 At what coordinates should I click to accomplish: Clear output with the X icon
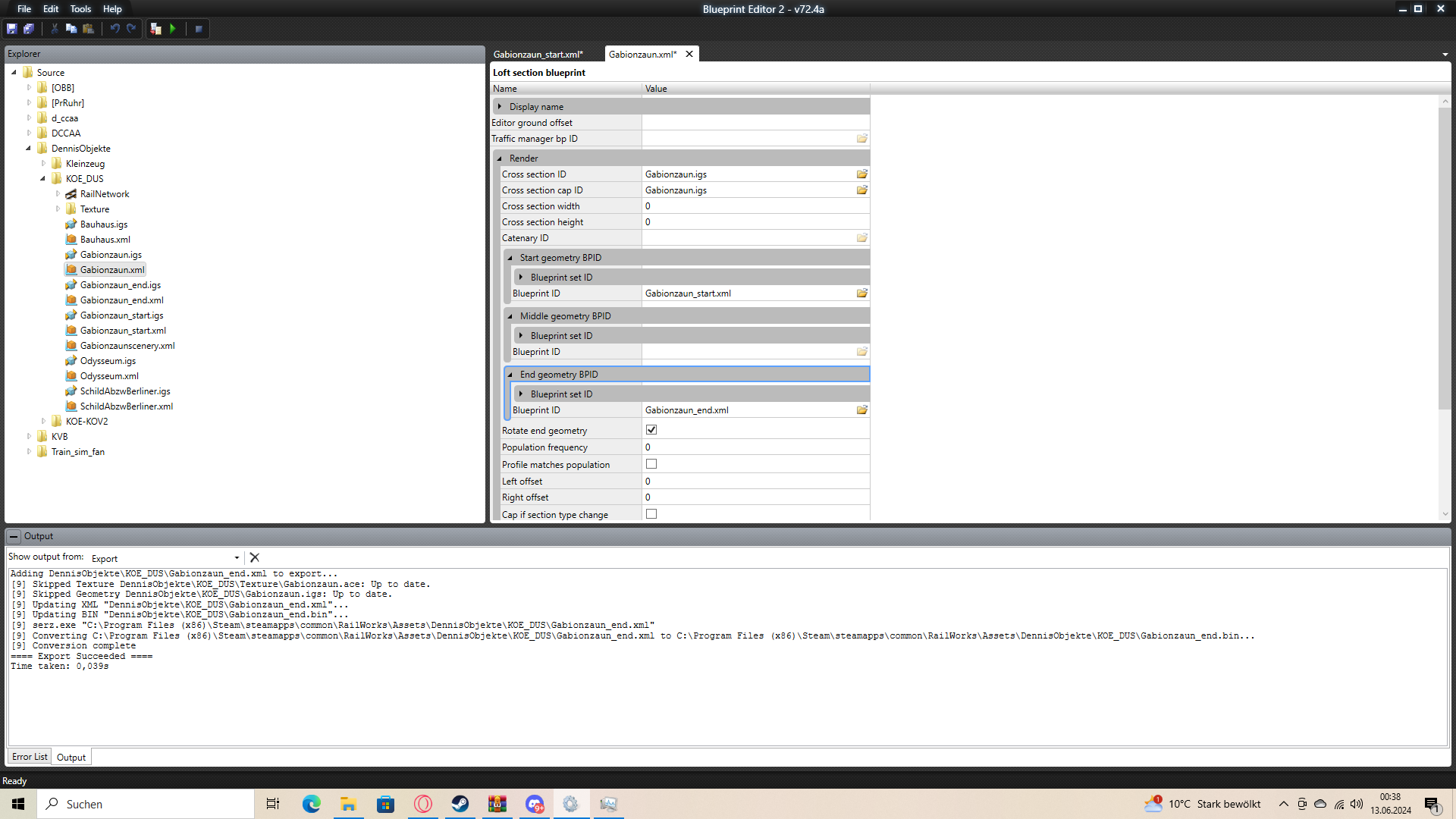coord(255,557)
